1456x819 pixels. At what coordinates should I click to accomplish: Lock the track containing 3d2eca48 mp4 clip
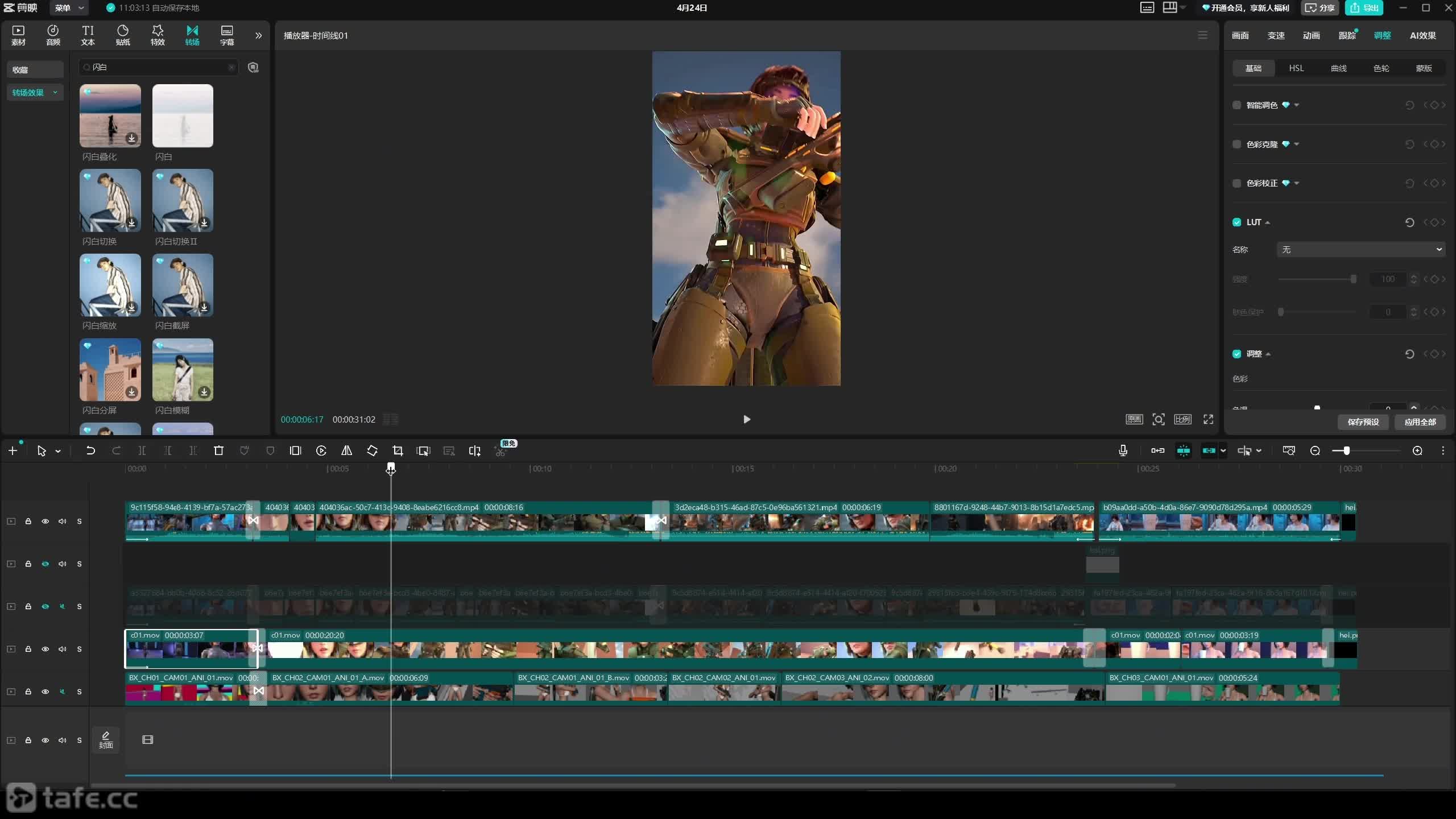pyautogui.click(x=28, y=521)
